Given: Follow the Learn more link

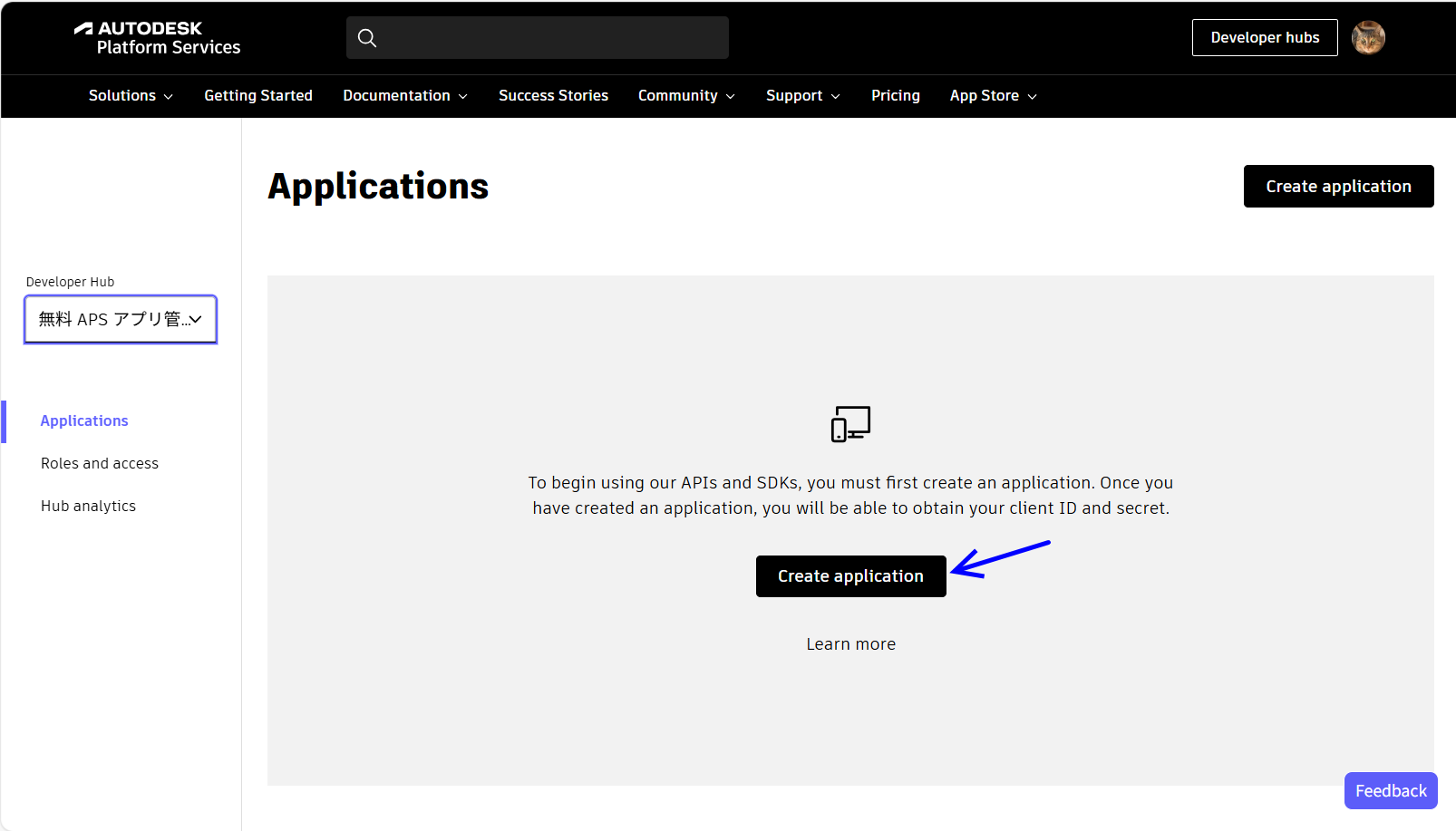Looking at the screenshot, I should pos(850,644).
